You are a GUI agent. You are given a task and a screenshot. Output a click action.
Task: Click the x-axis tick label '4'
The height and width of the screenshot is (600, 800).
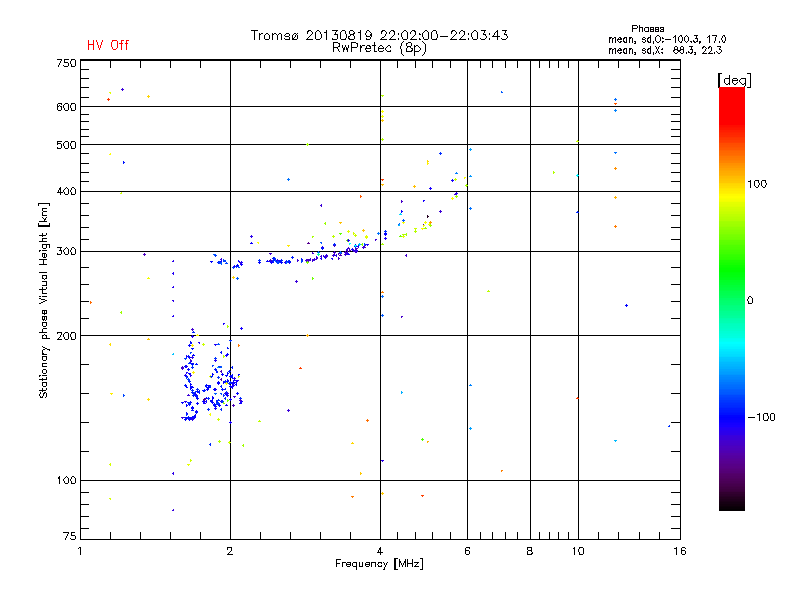[380, 551]
